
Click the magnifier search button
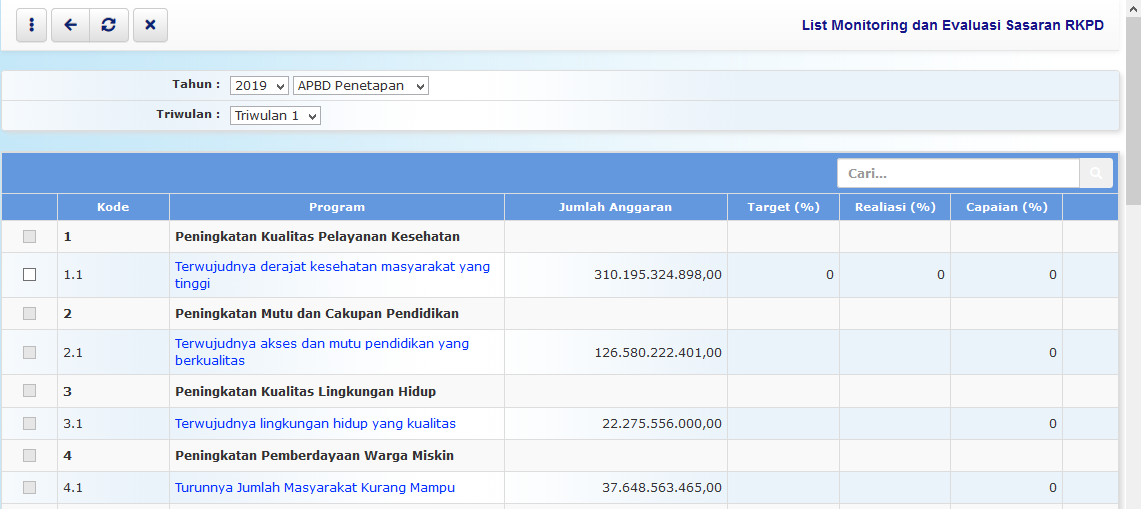pos(1096,174)
